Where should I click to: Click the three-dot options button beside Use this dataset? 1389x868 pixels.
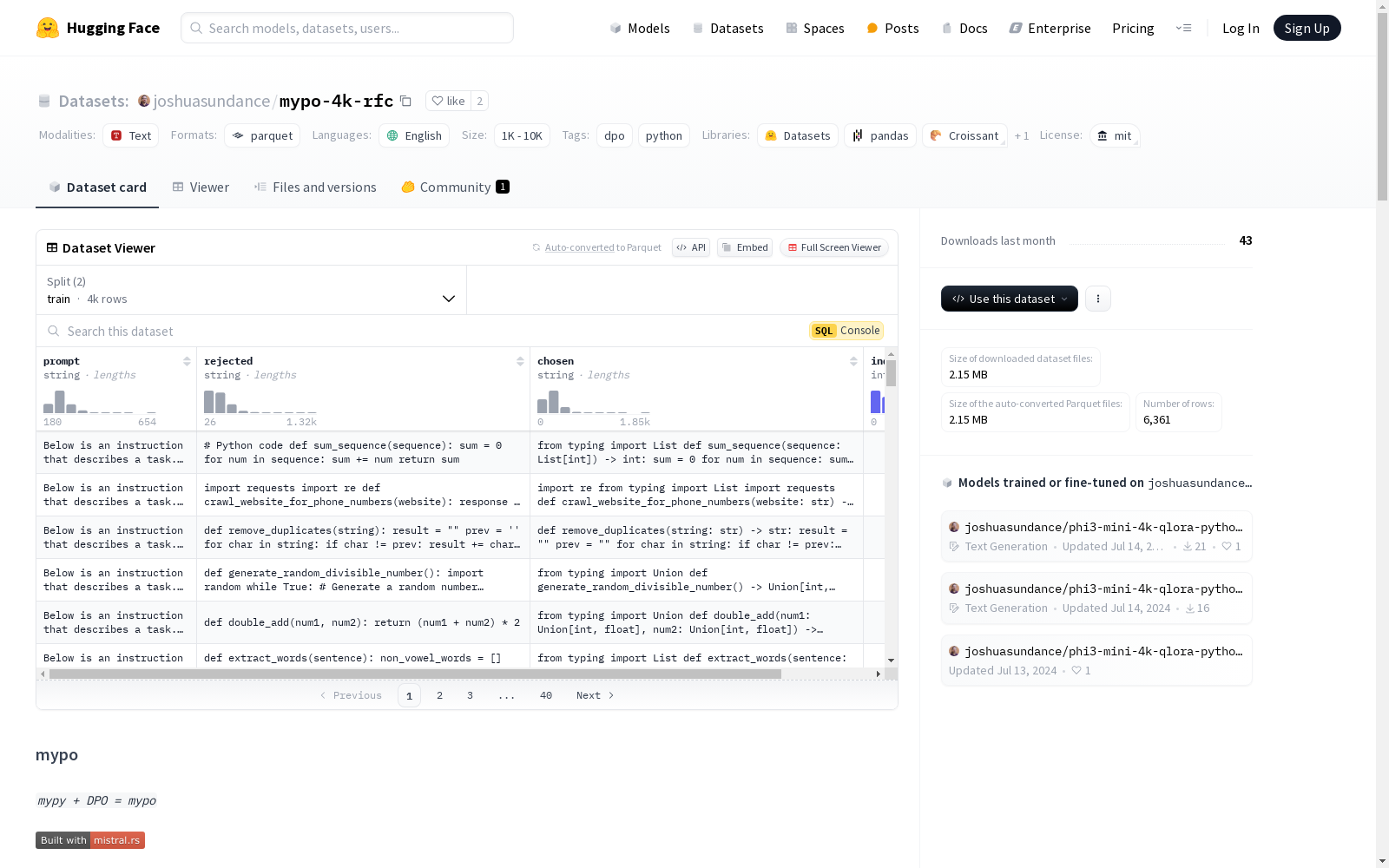pyautogui.click(x=1098, y=299)
